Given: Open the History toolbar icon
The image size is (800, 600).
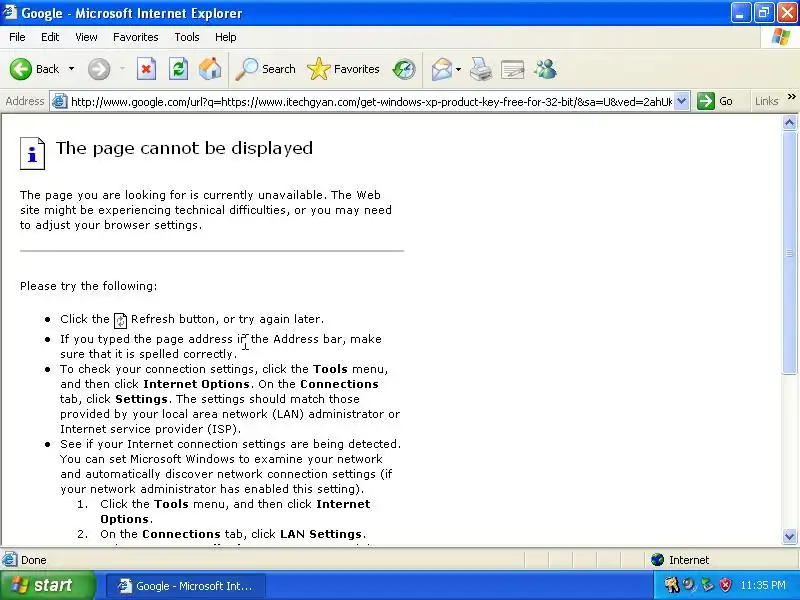Looking at the screenshot, I should tap(404, 69).
